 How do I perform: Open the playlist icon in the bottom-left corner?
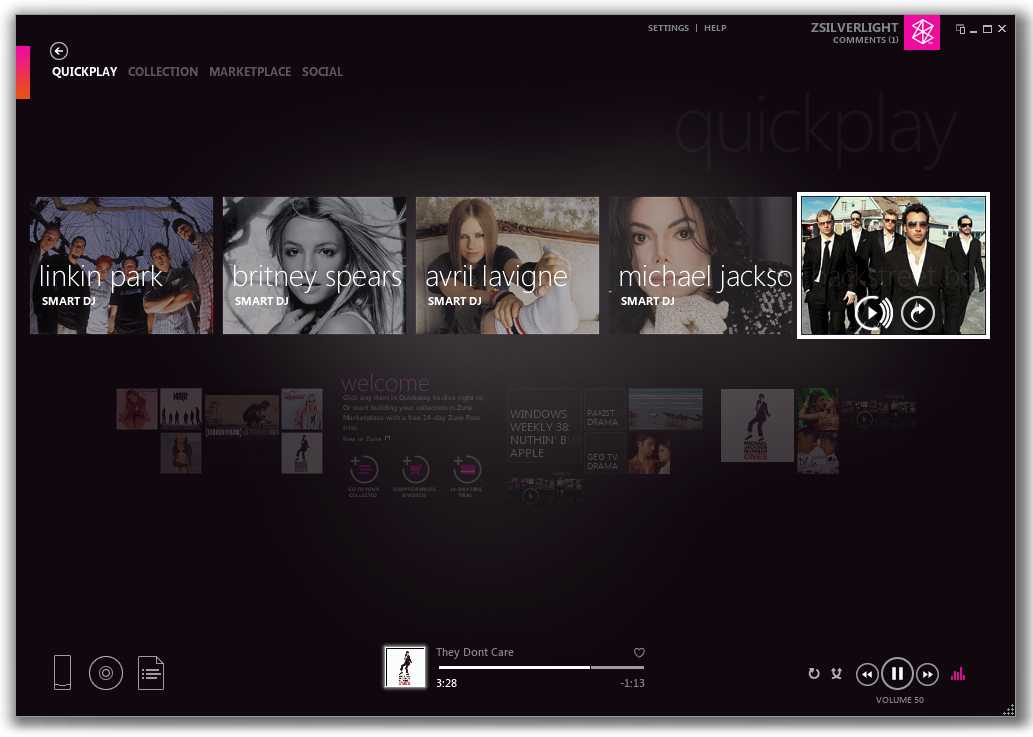[x=151, y=673]
